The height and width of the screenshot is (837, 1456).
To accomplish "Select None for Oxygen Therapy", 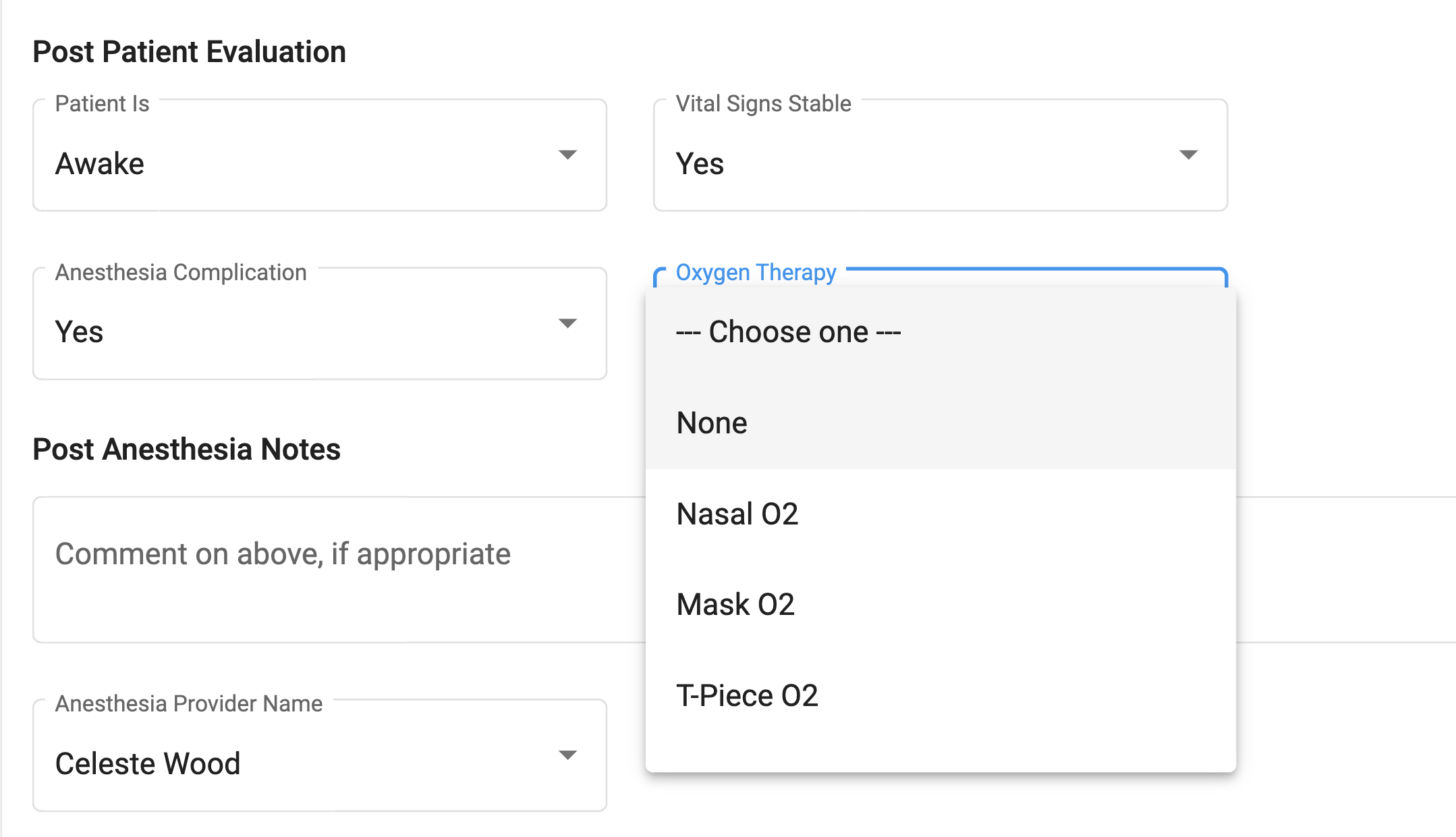I will point(712,423).
